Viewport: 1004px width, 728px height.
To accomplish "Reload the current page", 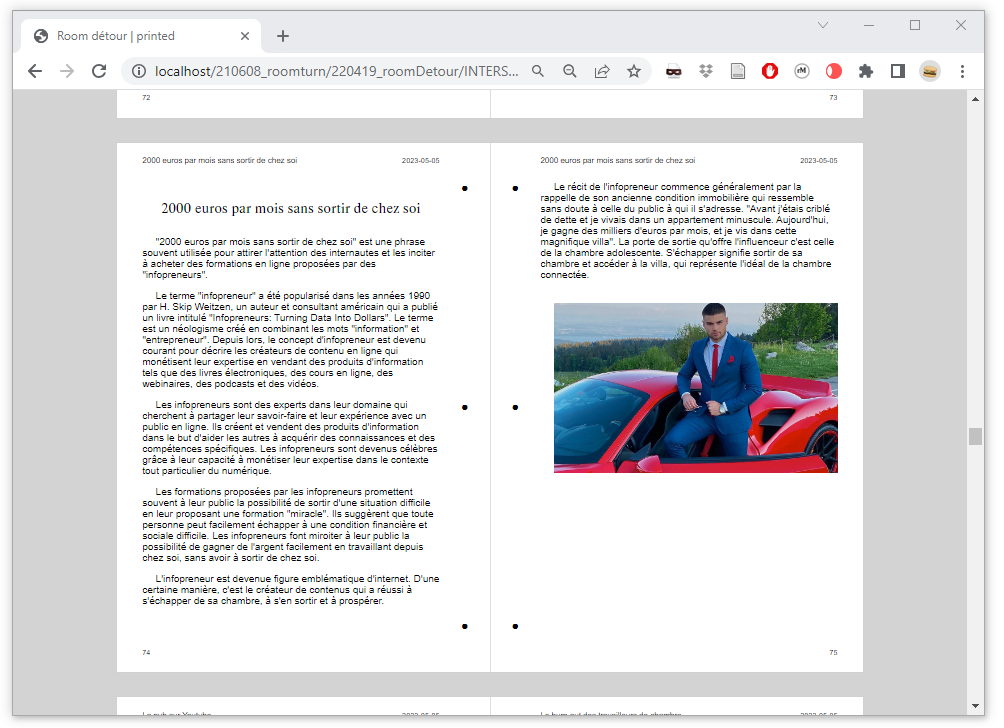I will coord(99,71).
